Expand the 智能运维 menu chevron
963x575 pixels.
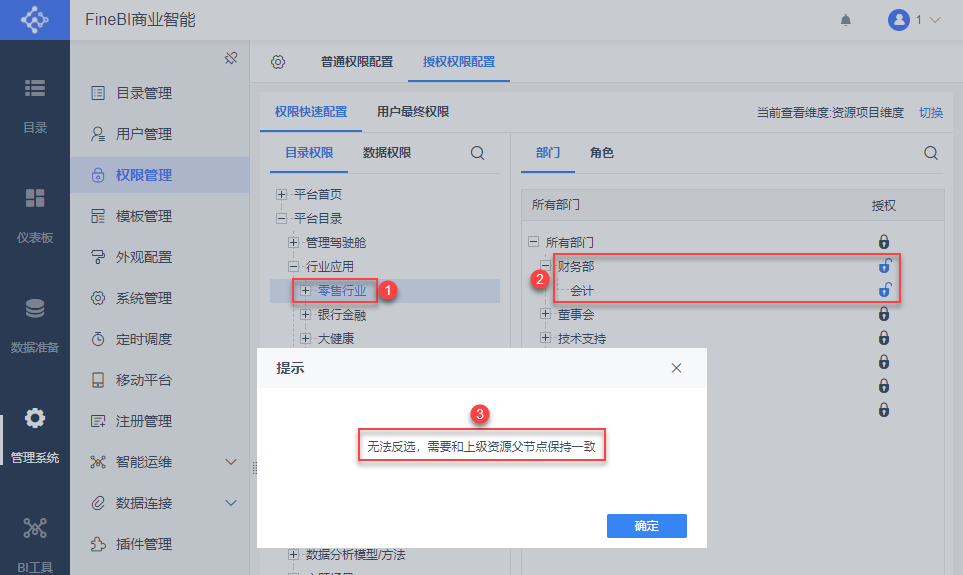pos(231,462)
